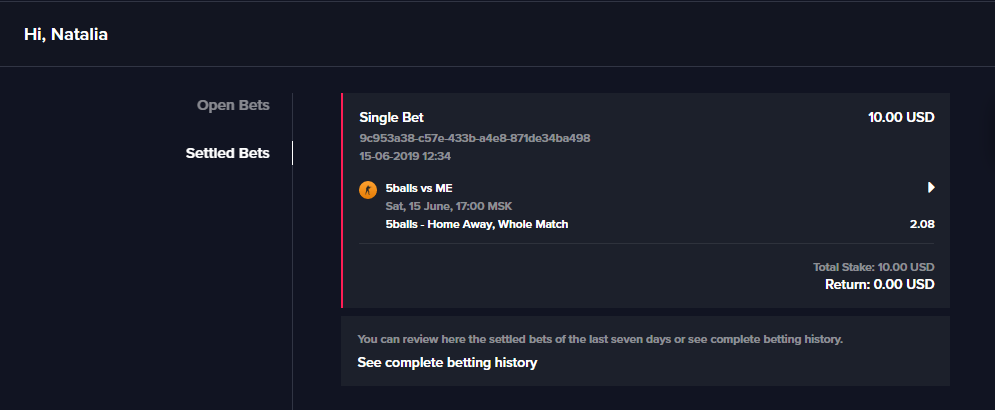
Task: Open See complete betting history link
Action: [x=447, y=363]
